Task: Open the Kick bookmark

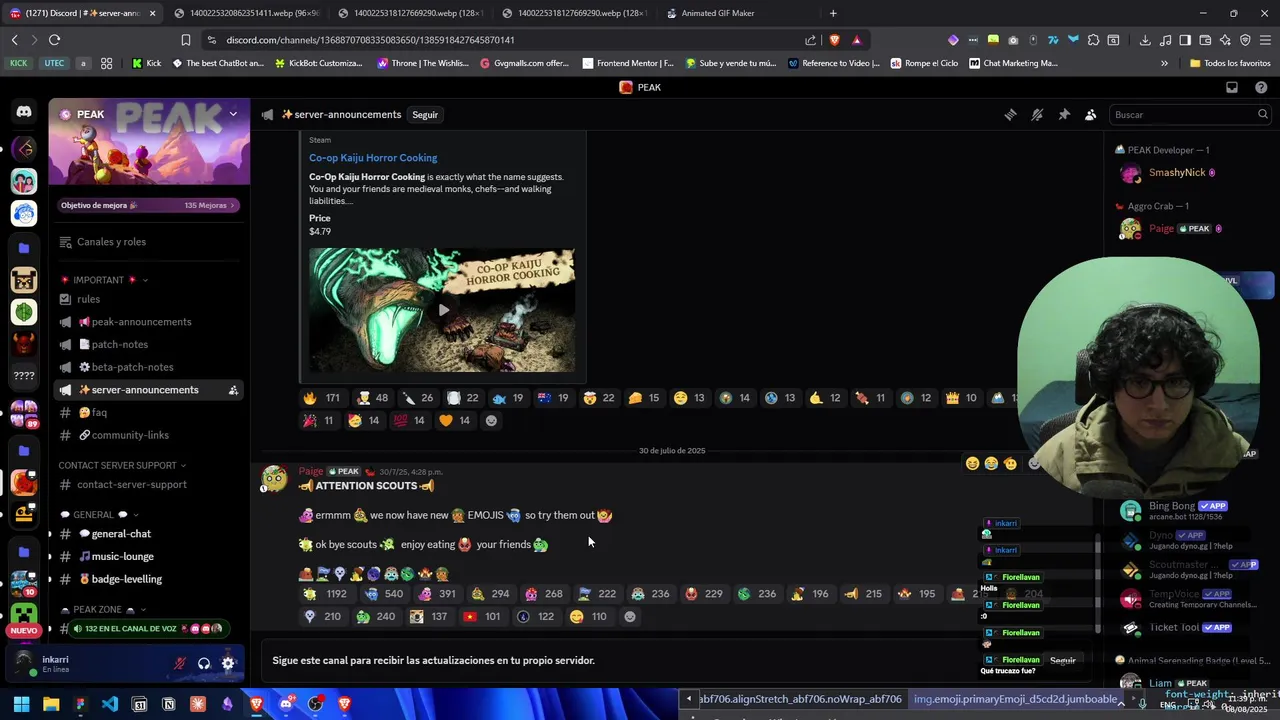Action: point(146,63)
